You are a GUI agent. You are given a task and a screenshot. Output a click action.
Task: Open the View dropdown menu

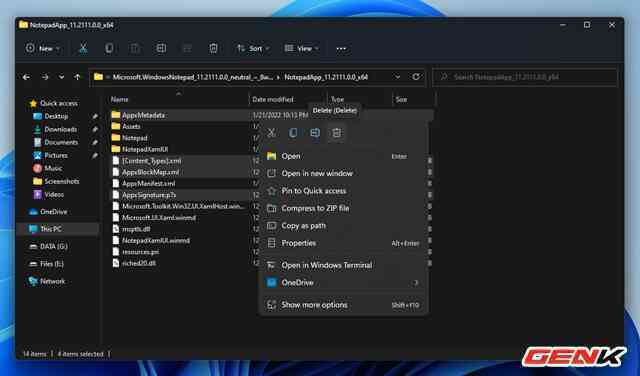coord(302,49)
